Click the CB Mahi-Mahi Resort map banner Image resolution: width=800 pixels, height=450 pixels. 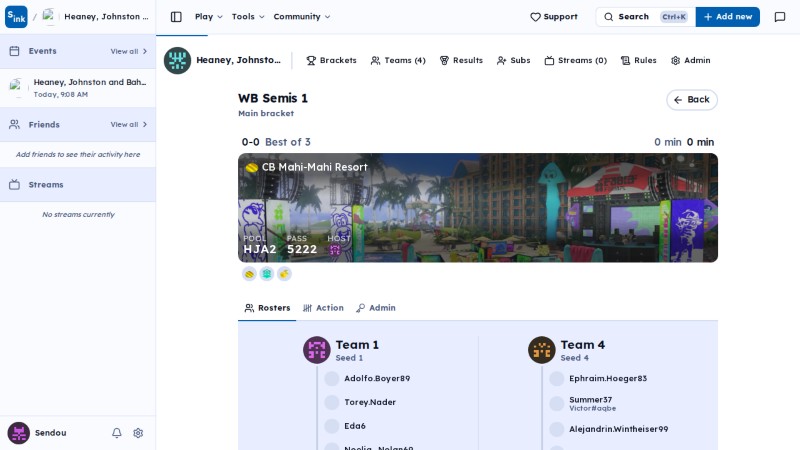478,208
